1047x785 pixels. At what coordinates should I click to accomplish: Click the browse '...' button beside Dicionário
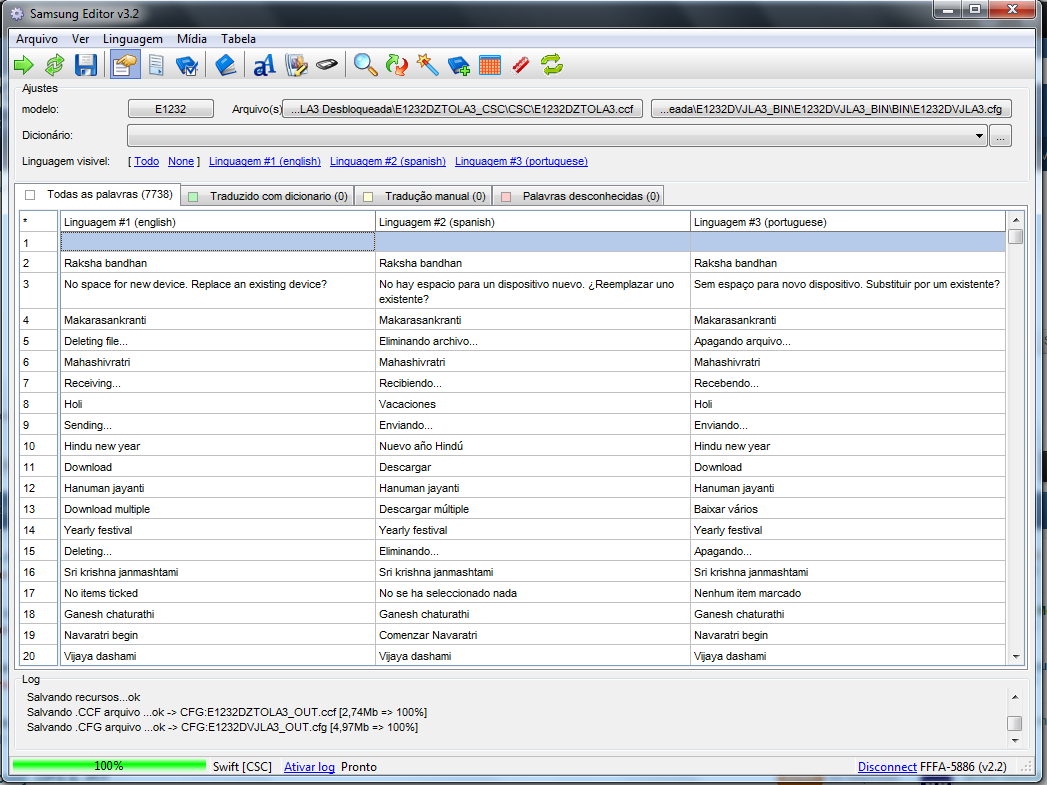(1000, 136)
